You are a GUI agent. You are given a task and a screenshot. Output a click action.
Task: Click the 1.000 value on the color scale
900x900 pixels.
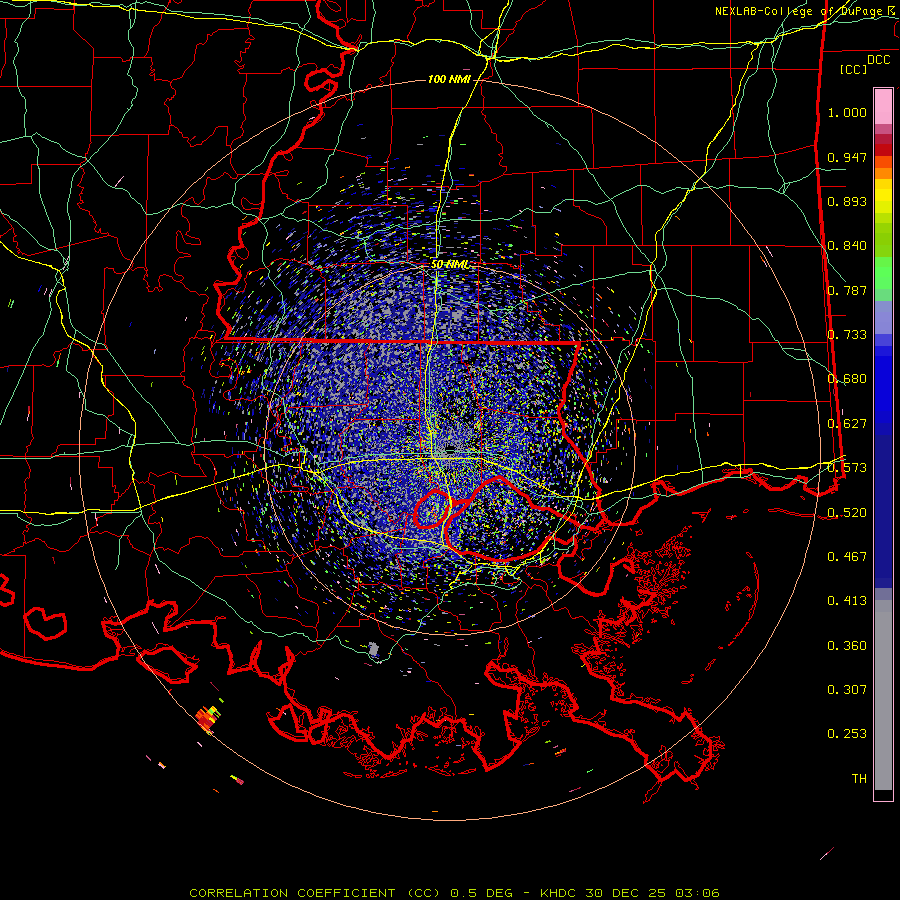click(847, 112)
